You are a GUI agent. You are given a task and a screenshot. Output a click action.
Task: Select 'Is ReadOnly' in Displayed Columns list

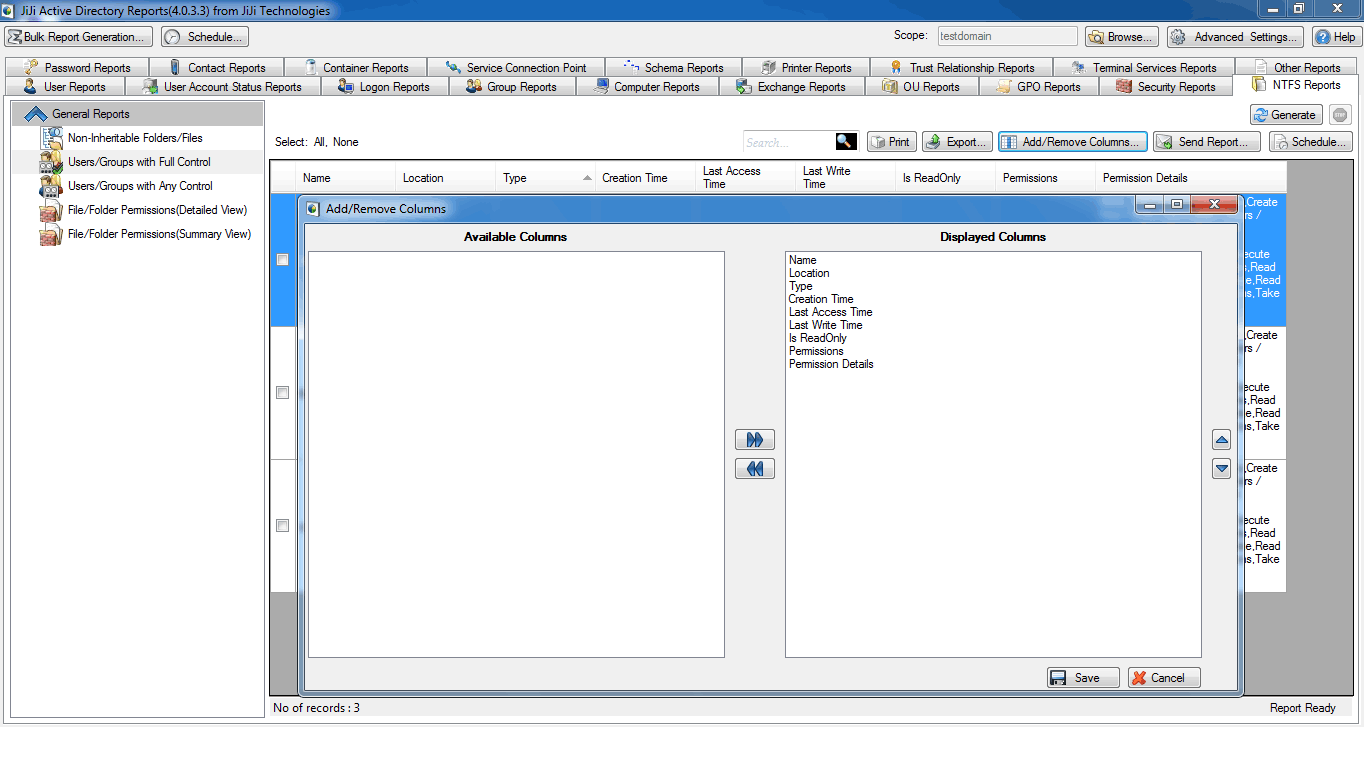tap(818, 338)
